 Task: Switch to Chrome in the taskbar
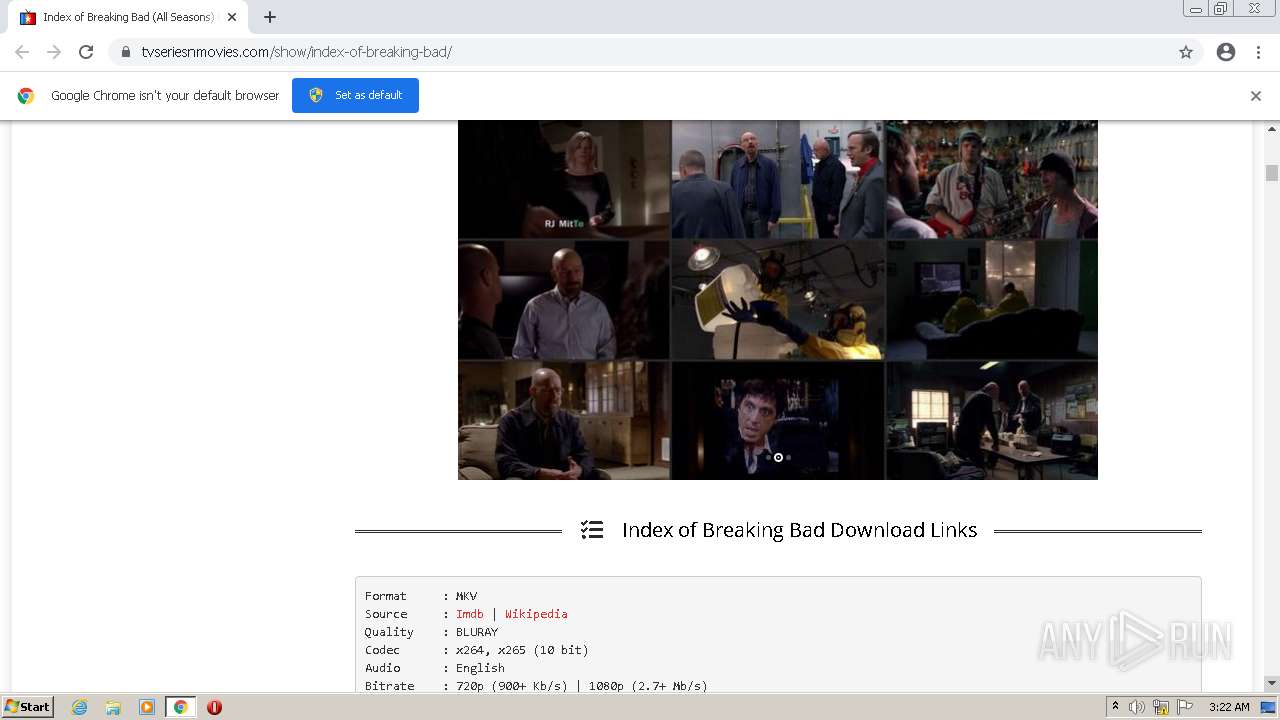pos(180,707)
